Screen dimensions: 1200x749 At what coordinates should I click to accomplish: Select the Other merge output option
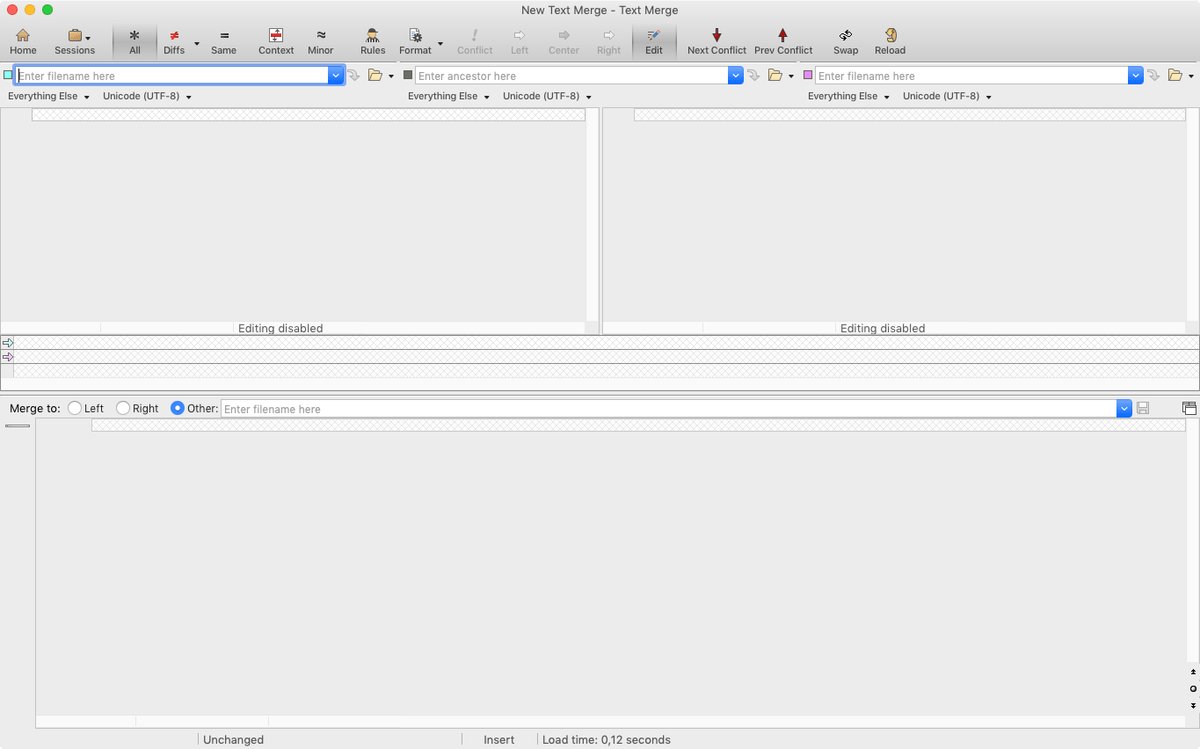[x=178, y=408]
